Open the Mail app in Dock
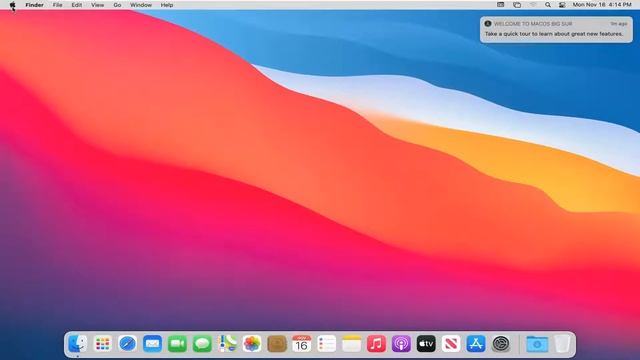The image size is (640, 360). pos(152,344)
